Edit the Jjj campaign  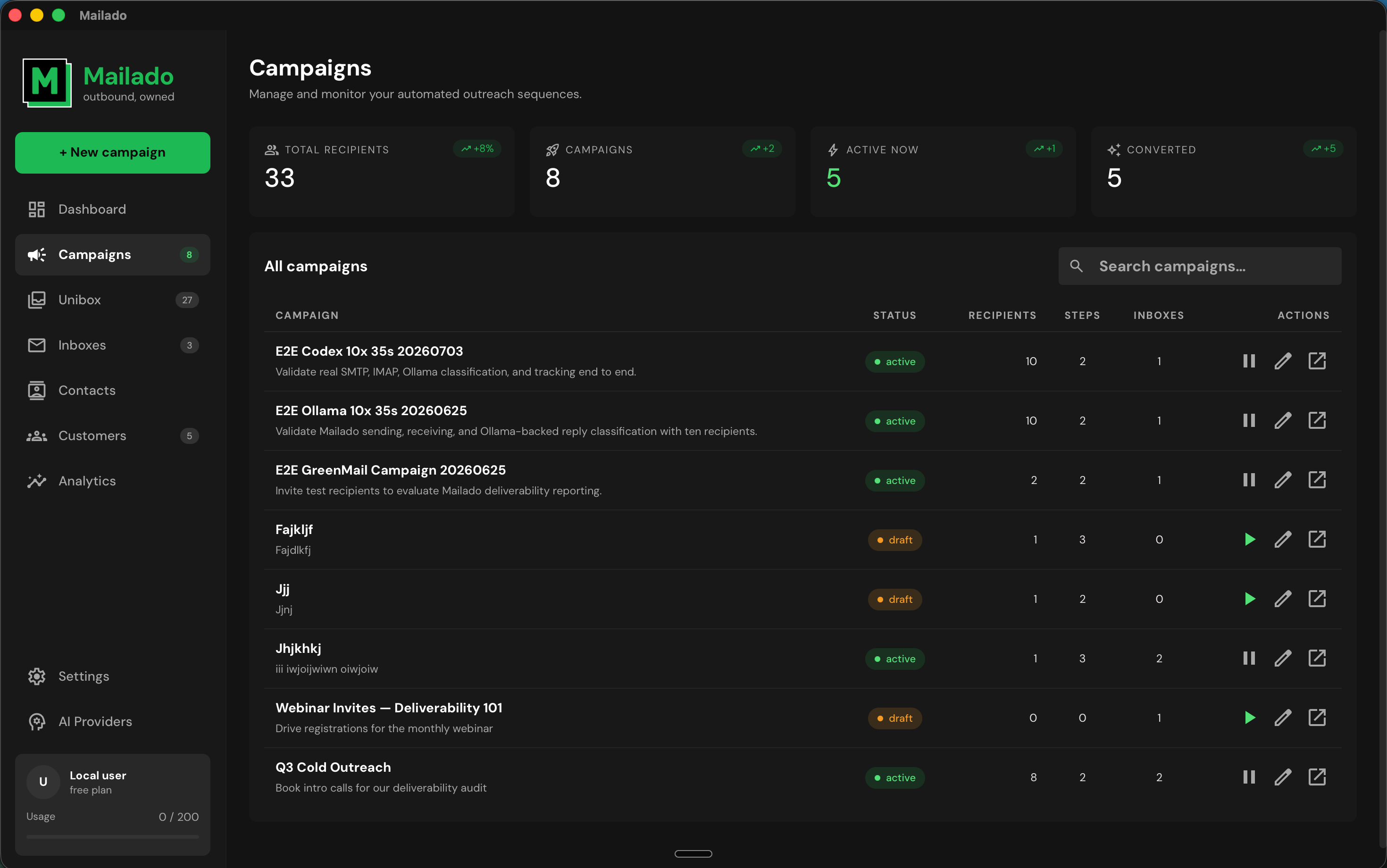1283,599
